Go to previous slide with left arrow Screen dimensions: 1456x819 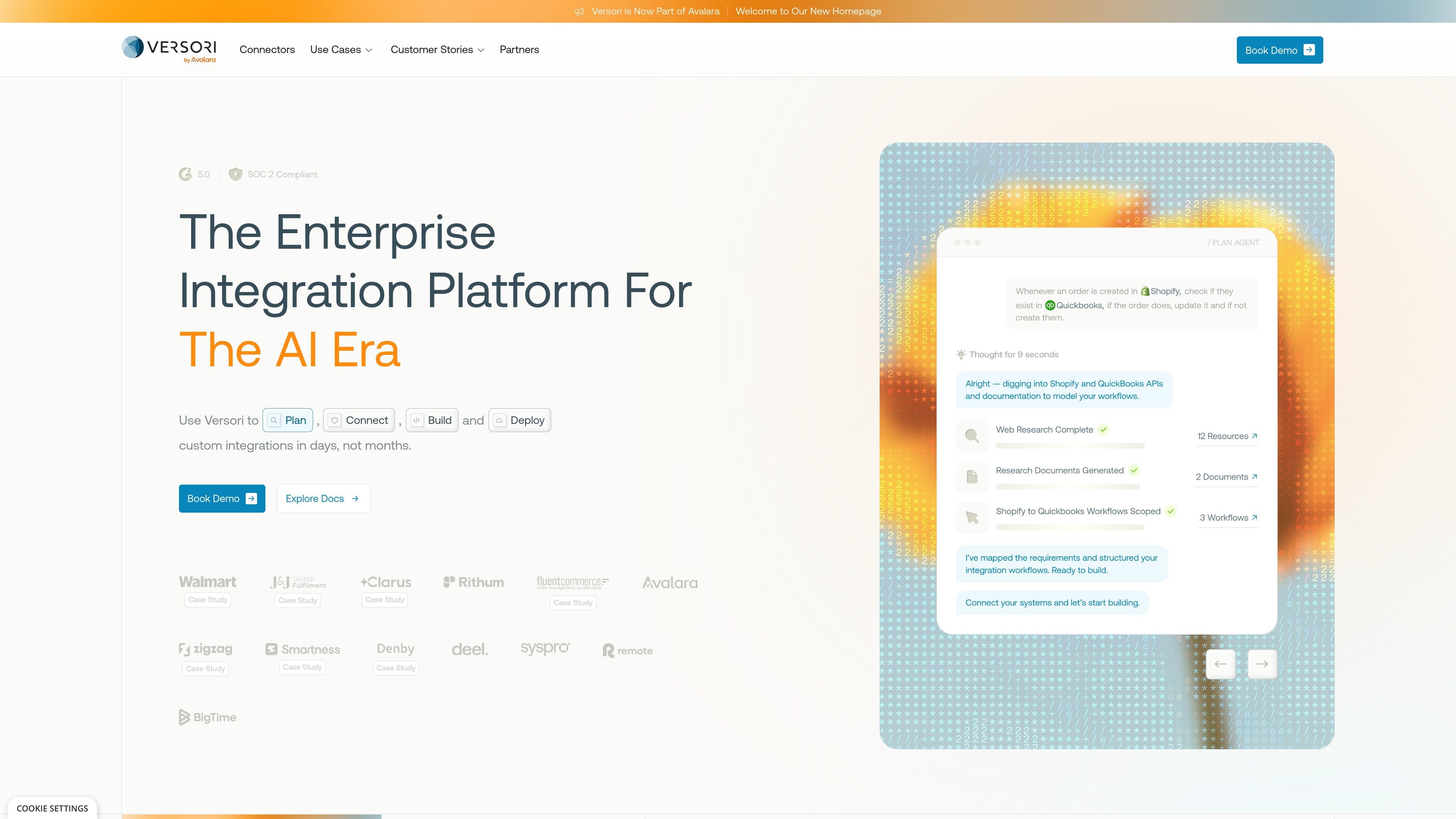(x=1220, y=664)
